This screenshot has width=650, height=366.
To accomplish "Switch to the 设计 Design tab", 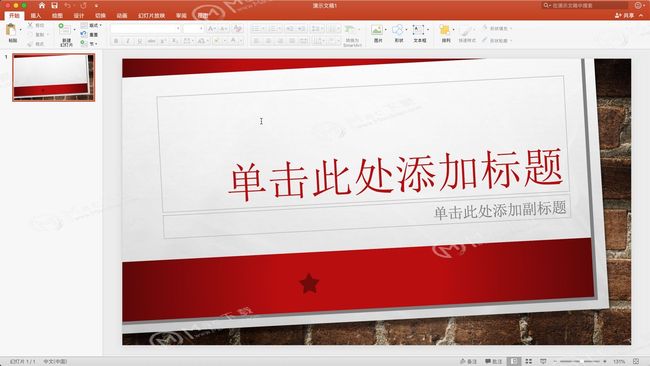I will click(79, 15).
